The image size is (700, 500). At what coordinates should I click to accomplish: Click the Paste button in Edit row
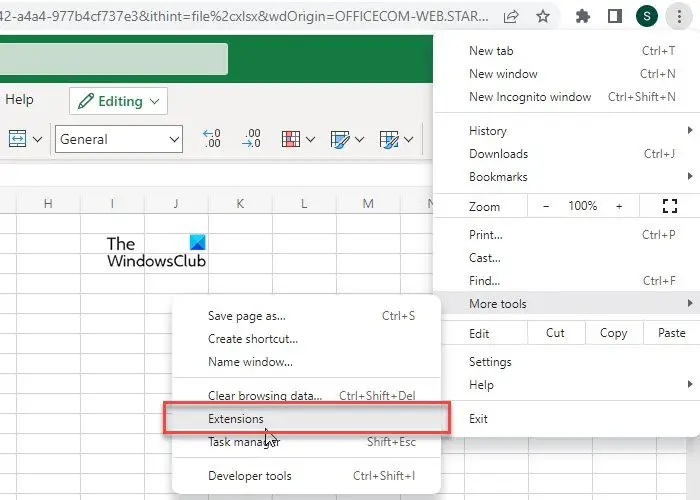[671, 333]
